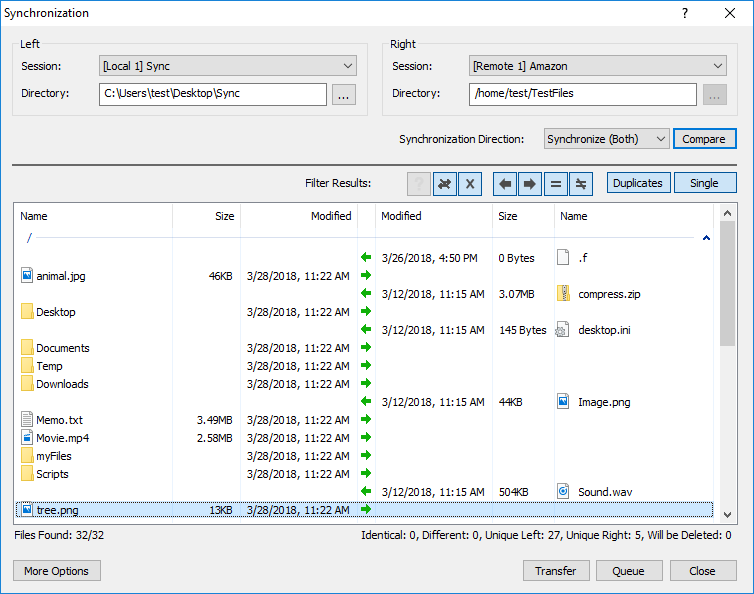Click the green left arrow for Image.png
754x594 pixels.
point(366,401)
